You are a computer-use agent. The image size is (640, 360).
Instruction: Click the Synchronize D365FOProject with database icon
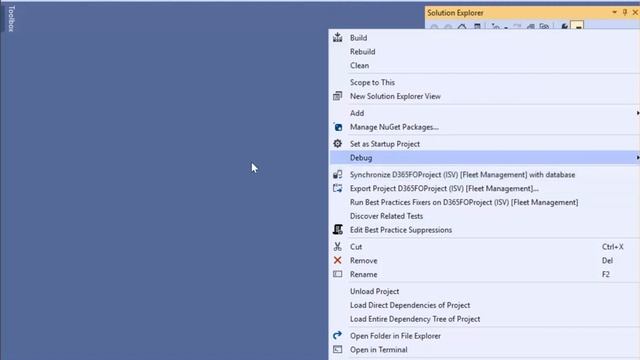[x=337, y=175]
